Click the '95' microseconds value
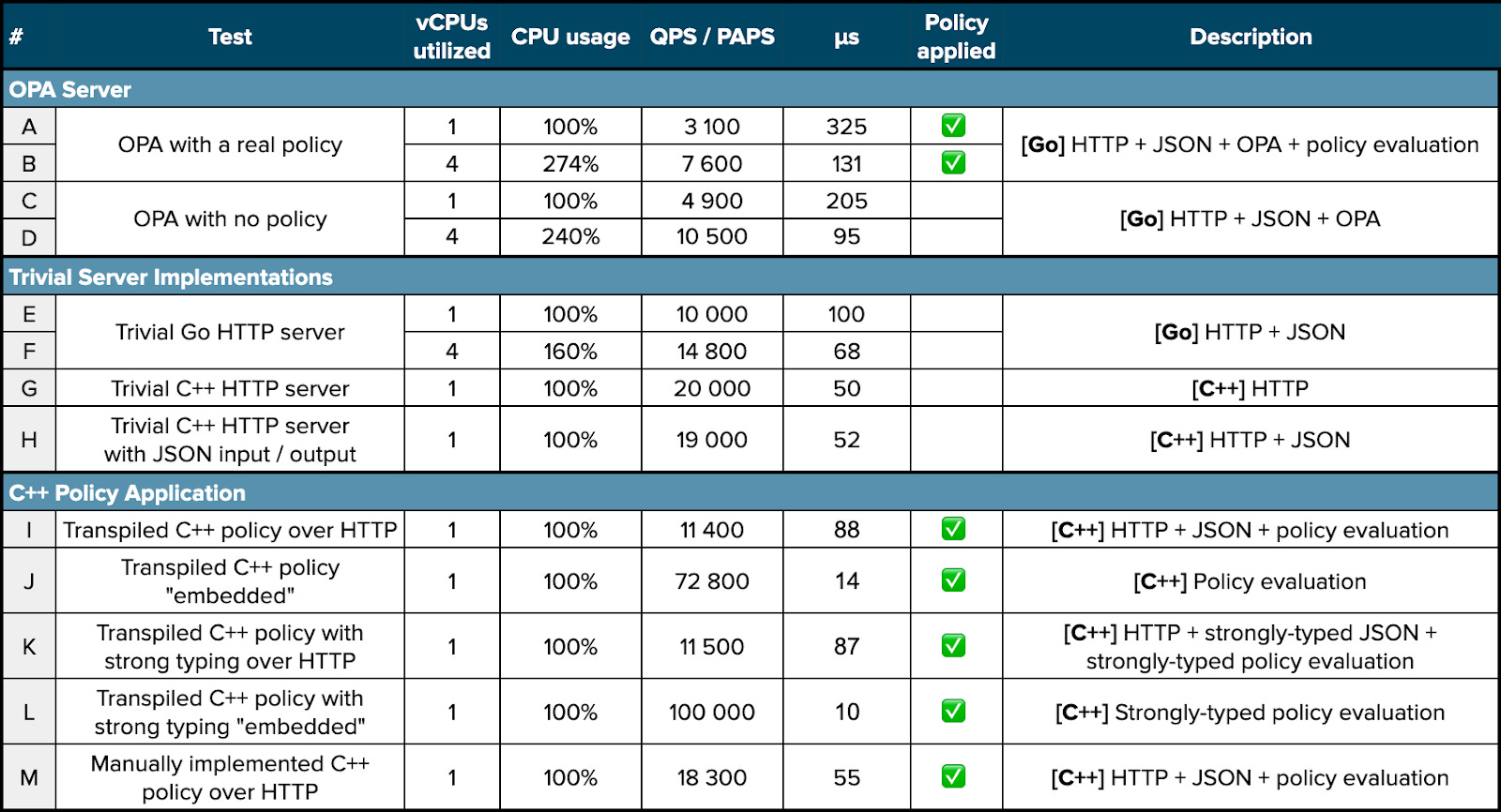Image resolution: width=1501 pixels, height=812 pixels. click(x=846, y=236)
